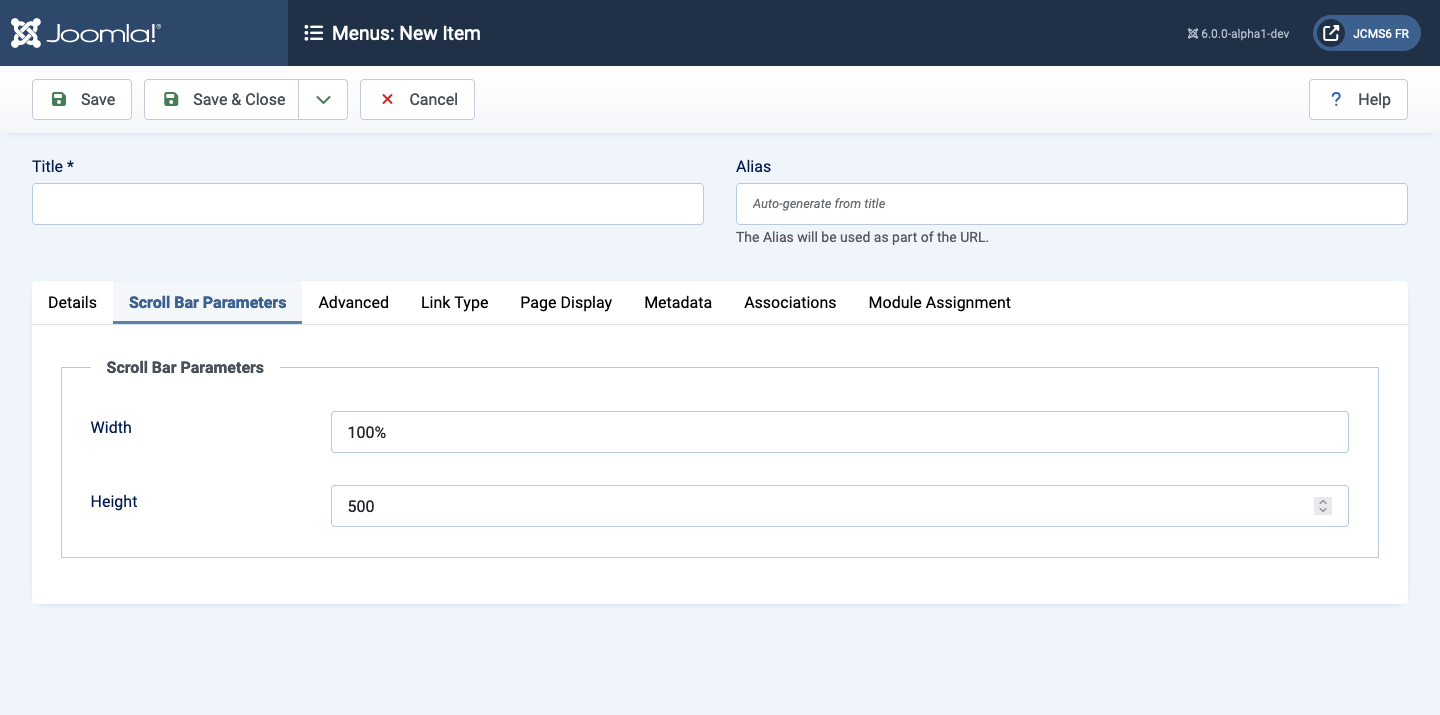Go to the Metadata tab

pos(678,302)
